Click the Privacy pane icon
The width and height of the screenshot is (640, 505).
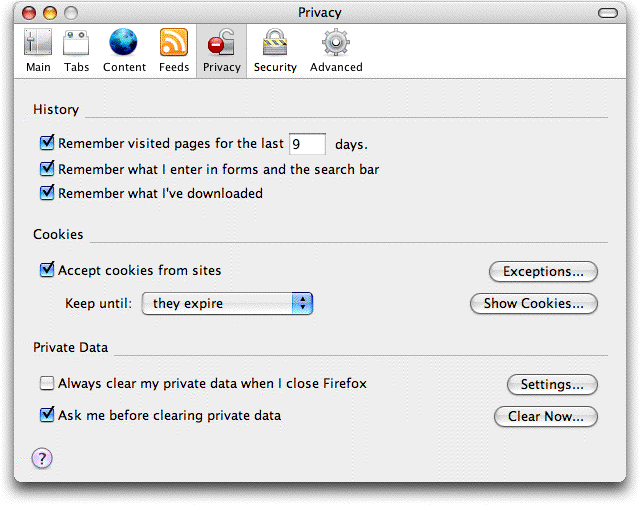(221, 45)
